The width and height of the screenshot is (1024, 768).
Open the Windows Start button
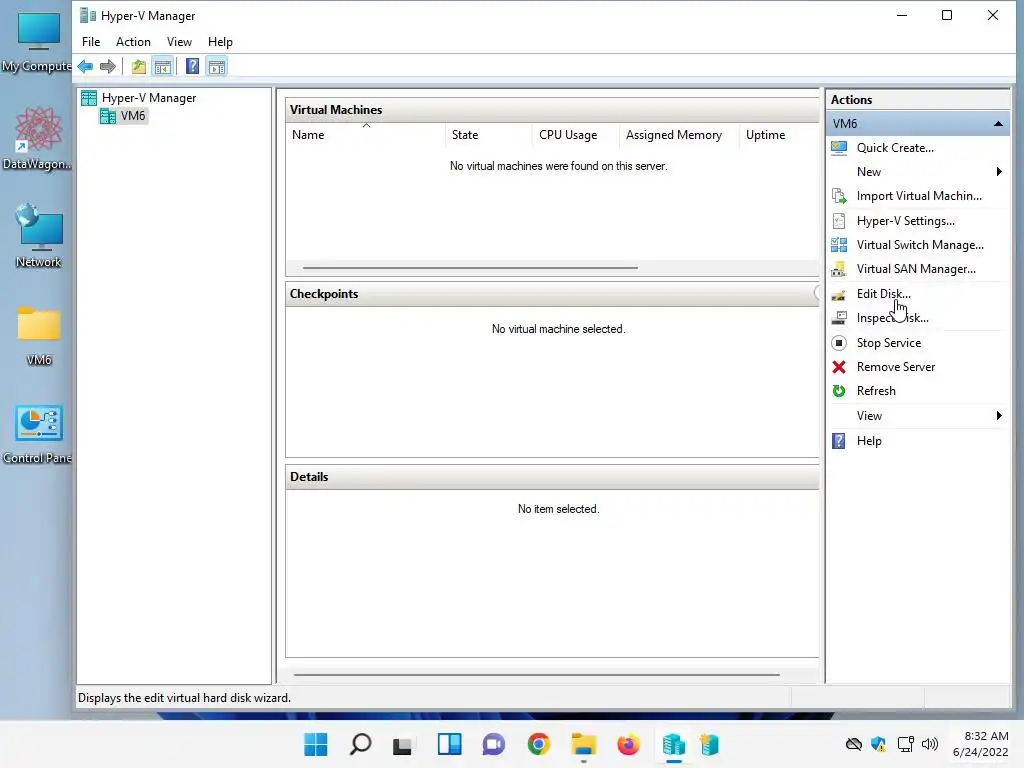316,744
